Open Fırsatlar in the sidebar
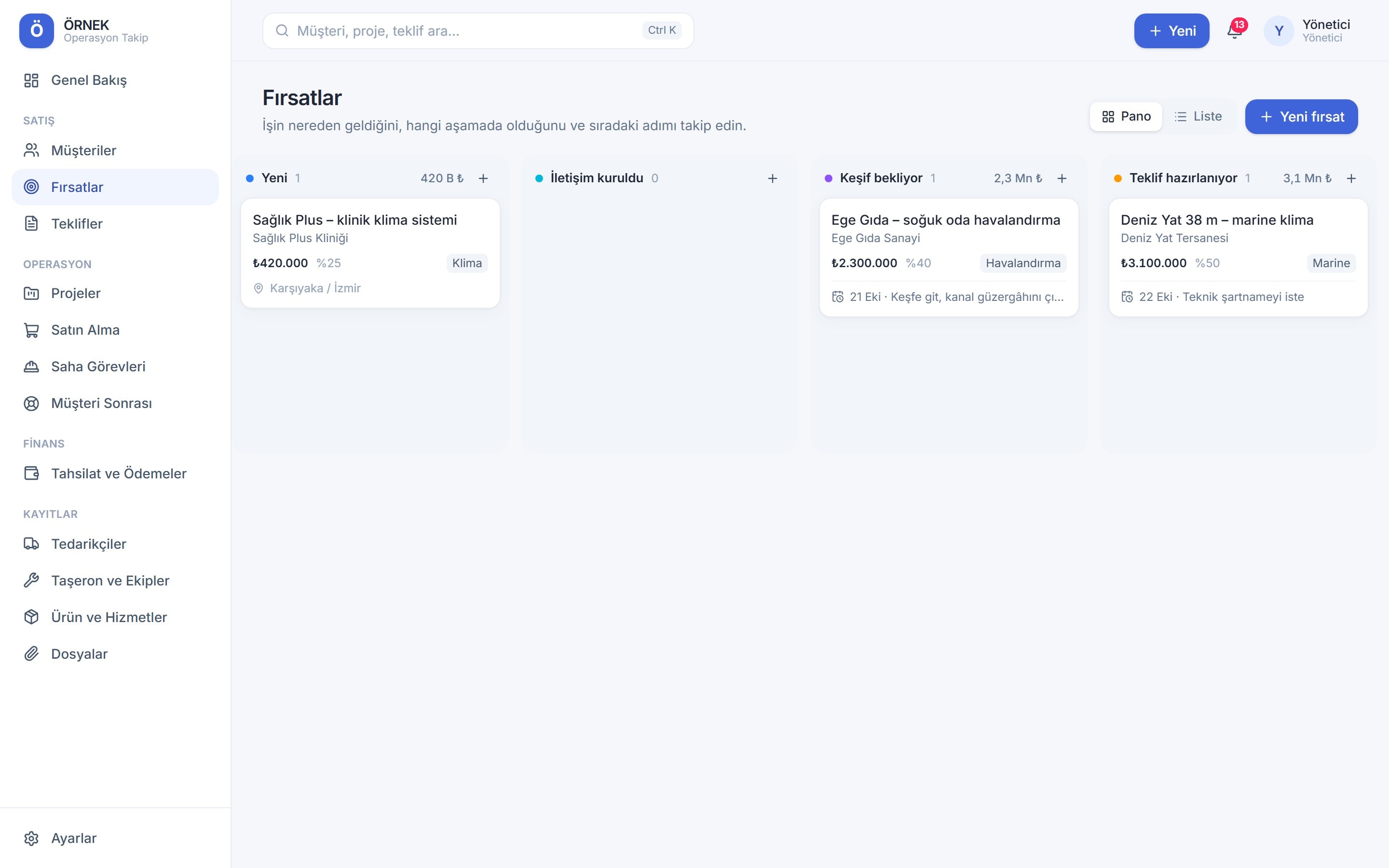 115,187
